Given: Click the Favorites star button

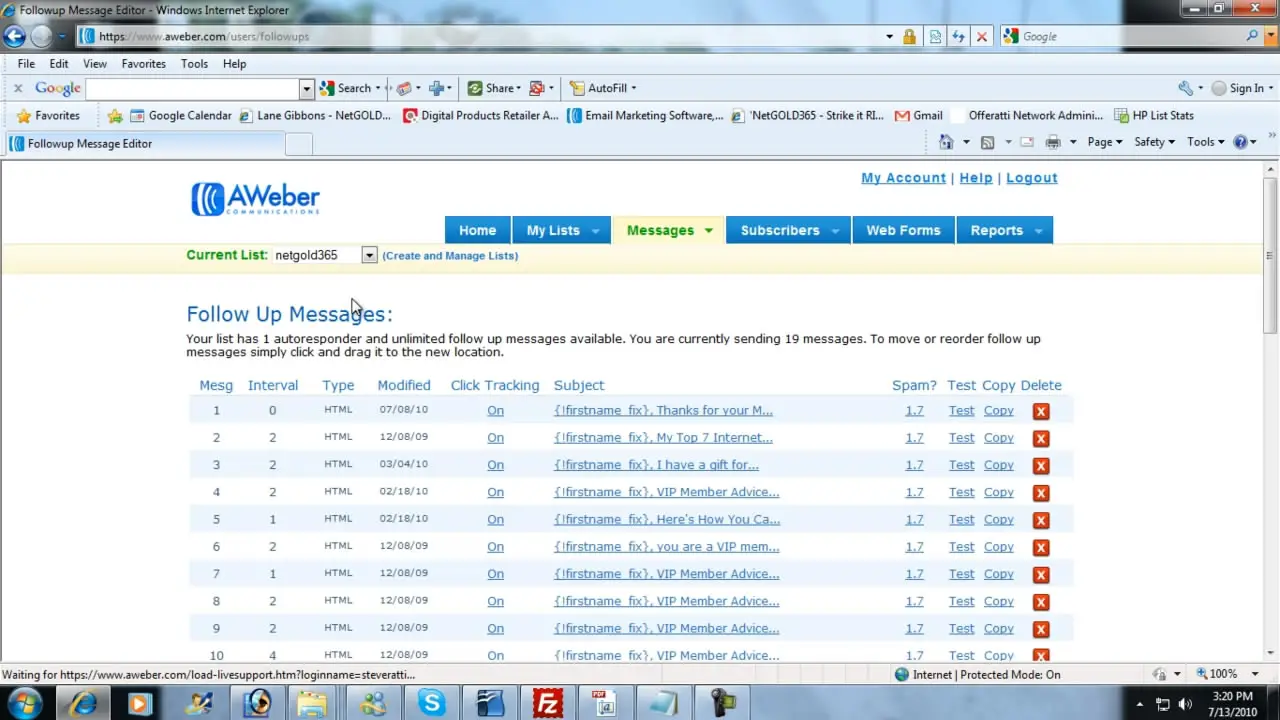Looking at the screenshot, I should point(48,115).
